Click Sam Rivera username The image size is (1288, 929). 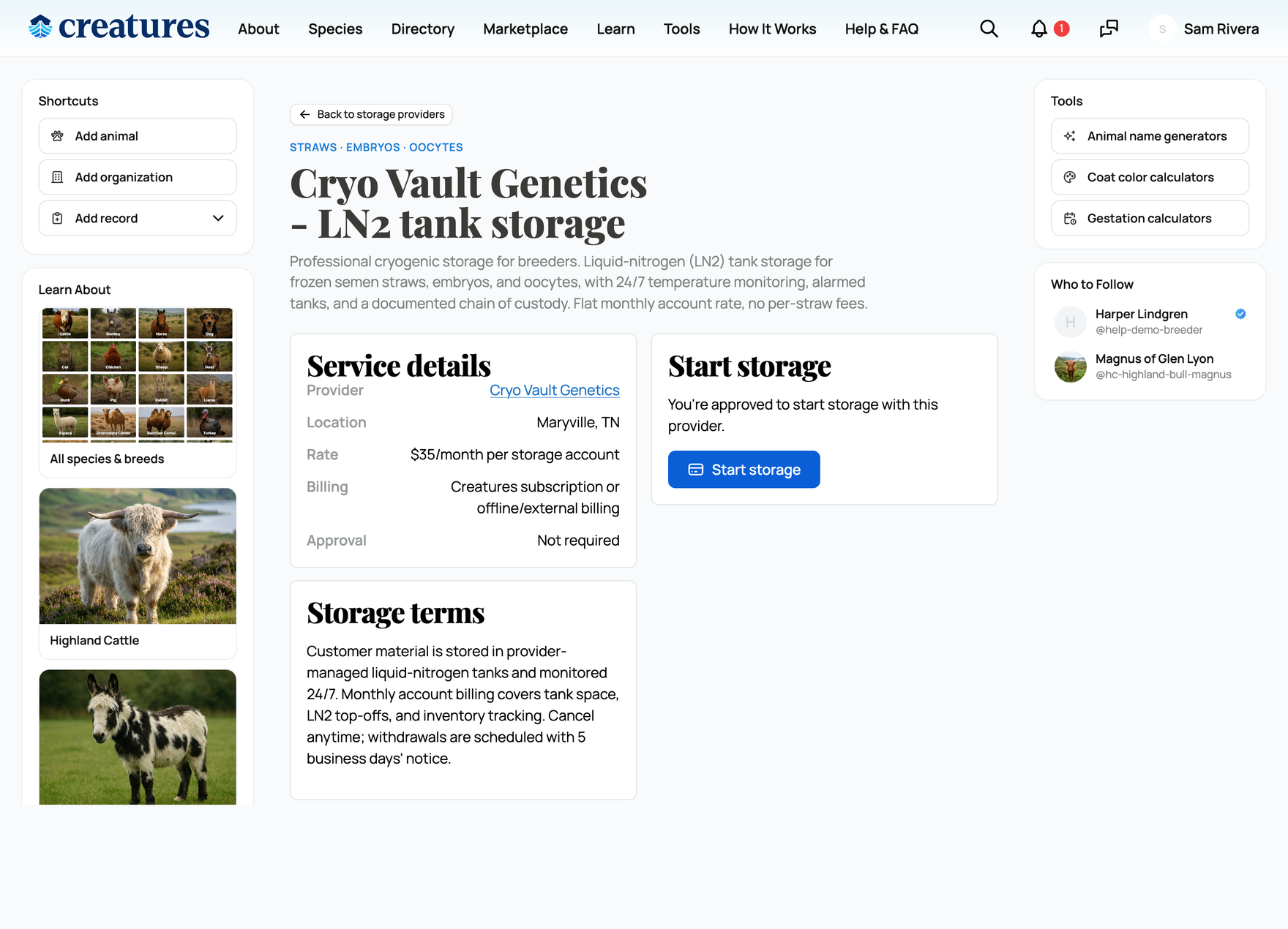(1221, 29)
